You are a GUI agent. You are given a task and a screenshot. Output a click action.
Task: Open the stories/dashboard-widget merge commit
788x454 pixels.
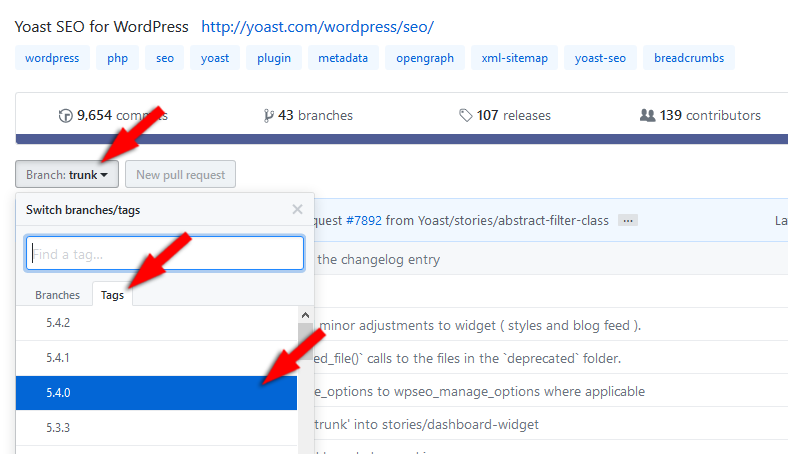tap(426, 424)
